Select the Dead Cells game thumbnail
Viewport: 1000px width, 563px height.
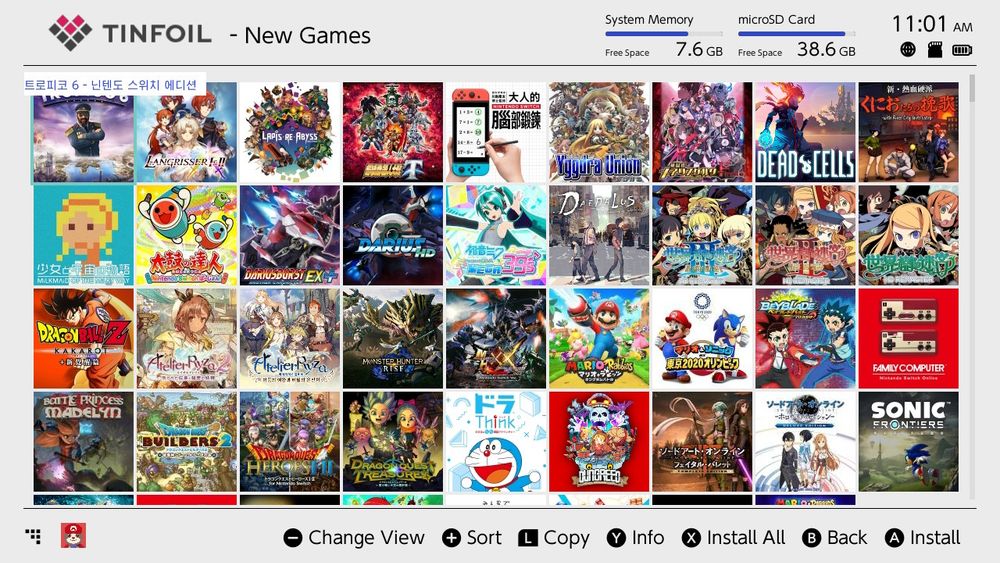pos(805,132)
